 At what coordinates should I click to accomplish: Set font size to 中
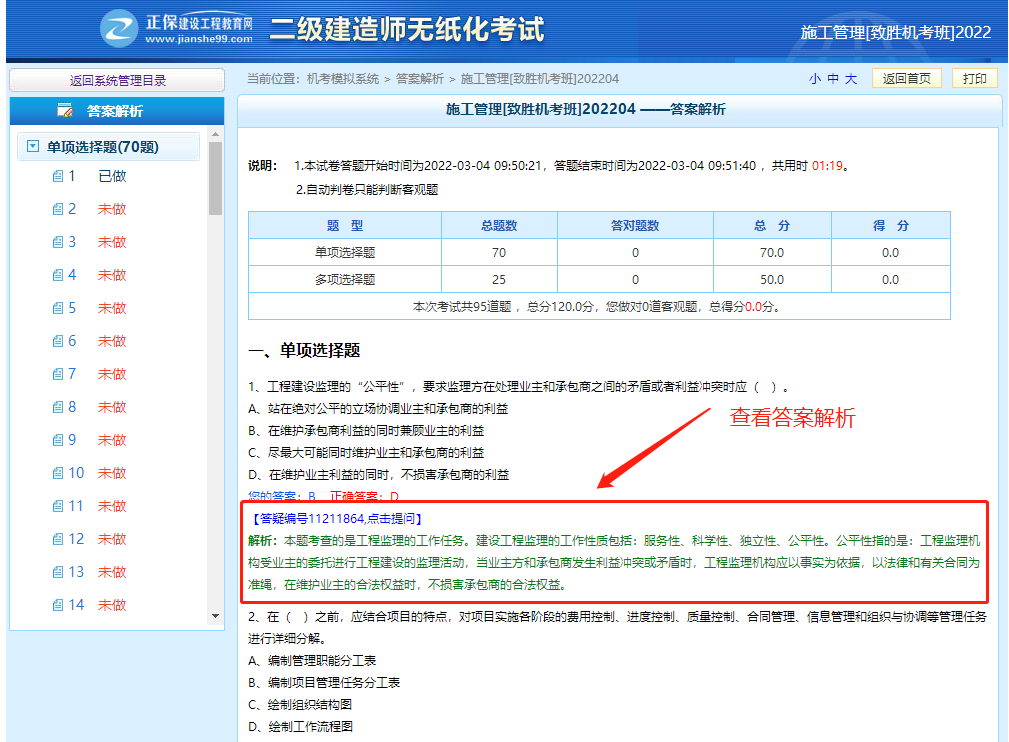click(833, 79)
